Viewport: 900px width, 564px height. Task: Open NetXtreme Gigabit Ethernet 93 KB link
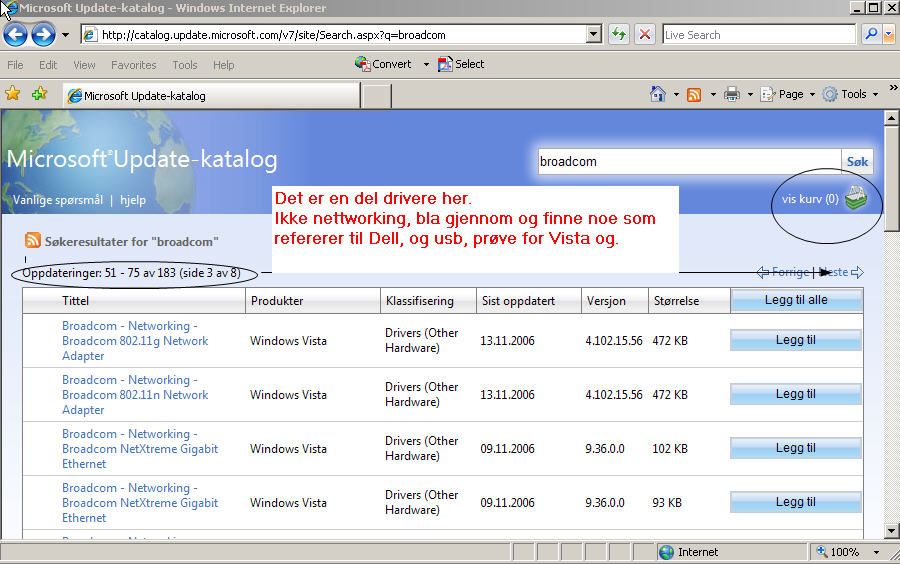point(140,503)
